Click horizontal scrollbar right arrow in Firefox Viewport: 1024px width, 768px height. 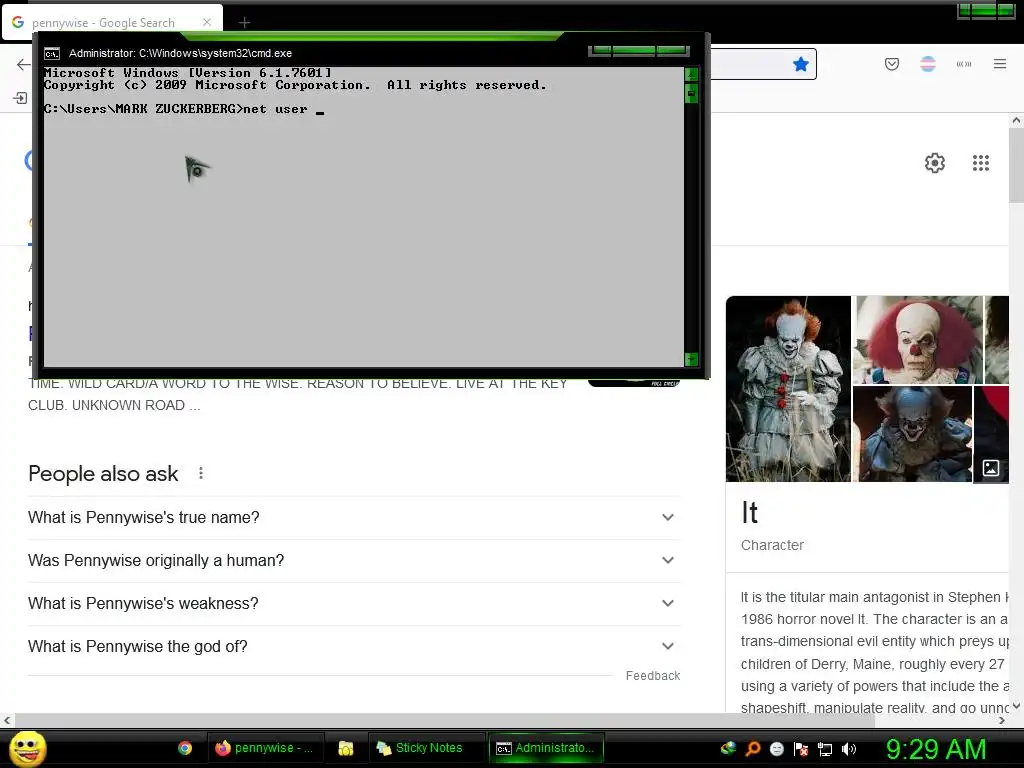(x=1002, y=720)
